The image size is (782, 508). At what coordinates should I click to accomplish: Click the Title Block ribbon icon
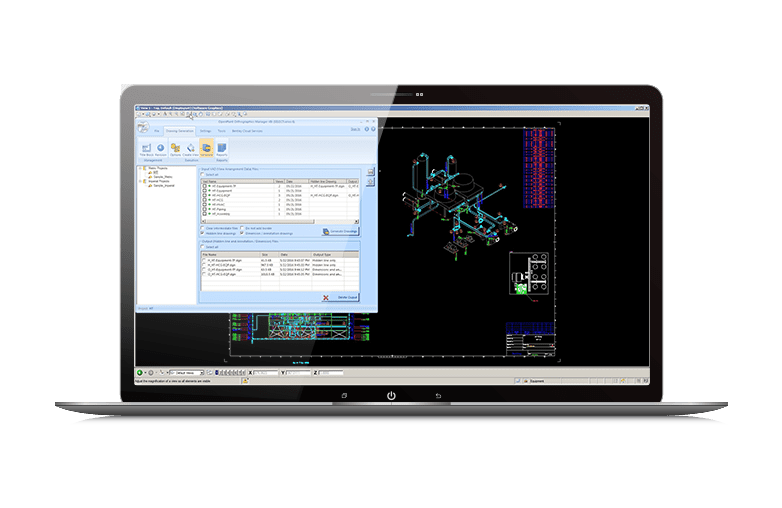pyautogui.click(x=144, y=149)
